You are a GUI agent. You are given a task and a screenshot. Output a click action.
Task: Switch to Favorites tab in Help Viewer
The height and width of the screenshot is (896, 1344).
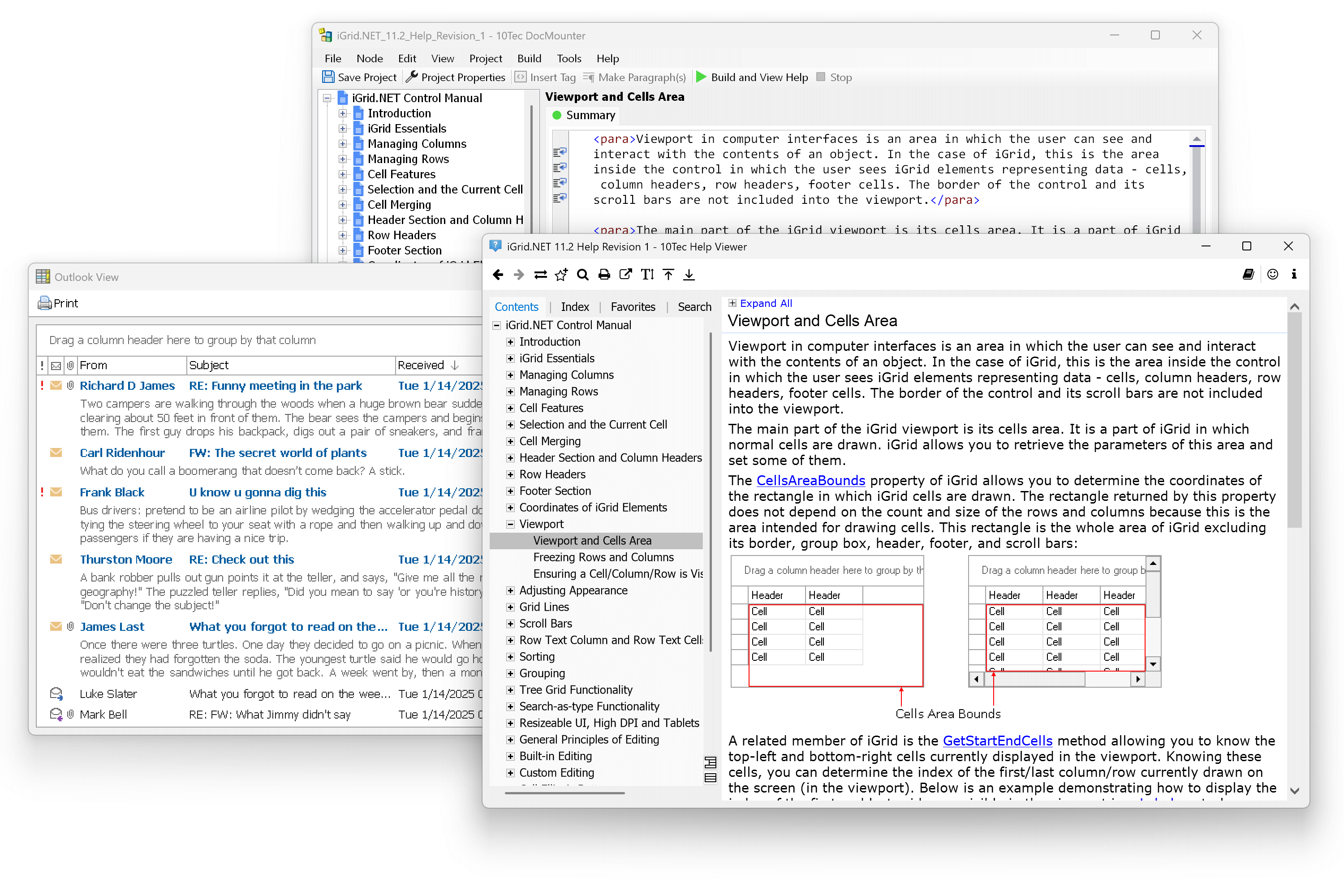[x=633, y=307]
